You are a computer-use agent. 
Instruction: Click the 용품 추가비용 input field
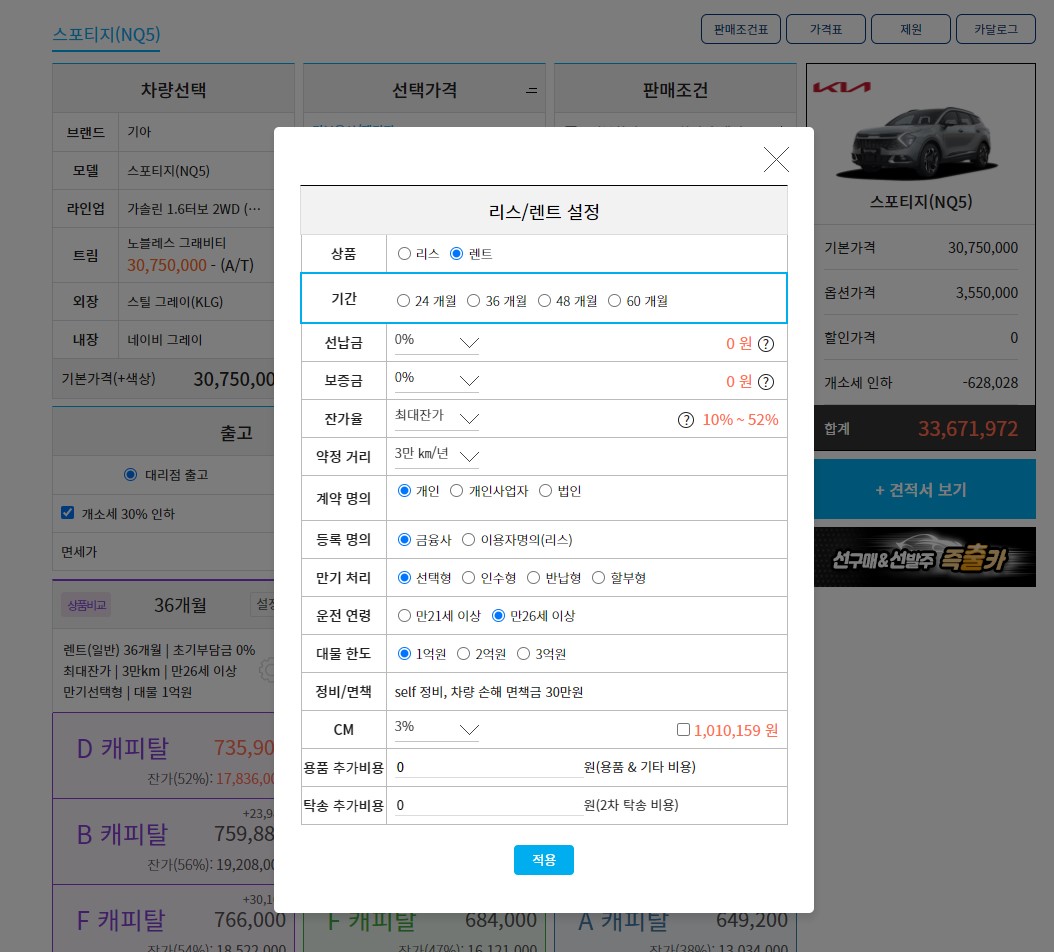click(489, 767)
